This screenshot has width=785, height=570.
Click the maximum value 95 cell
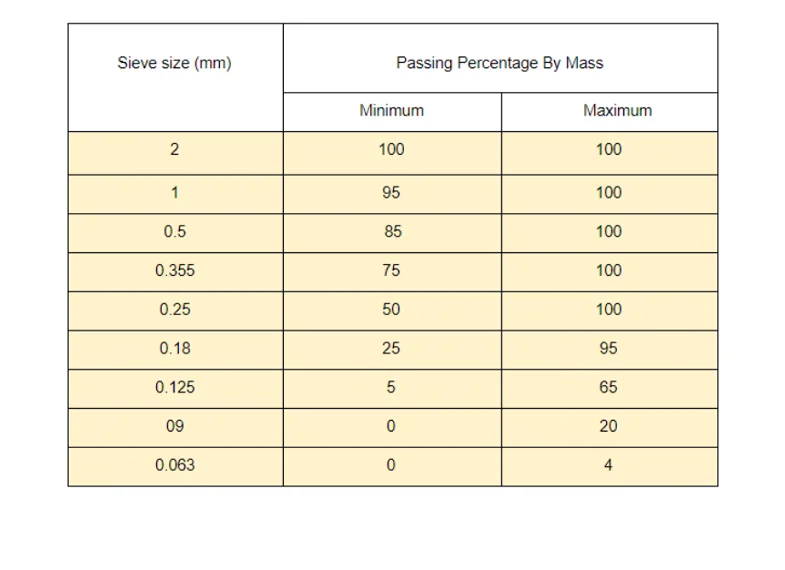click(610, 350)
